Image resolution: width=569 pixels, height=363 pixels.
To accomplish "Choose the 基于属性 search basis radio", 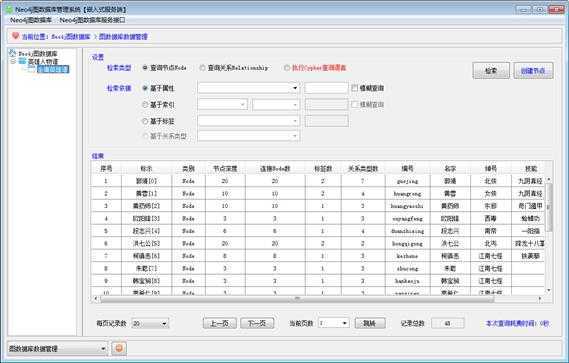I will (145, 88).
